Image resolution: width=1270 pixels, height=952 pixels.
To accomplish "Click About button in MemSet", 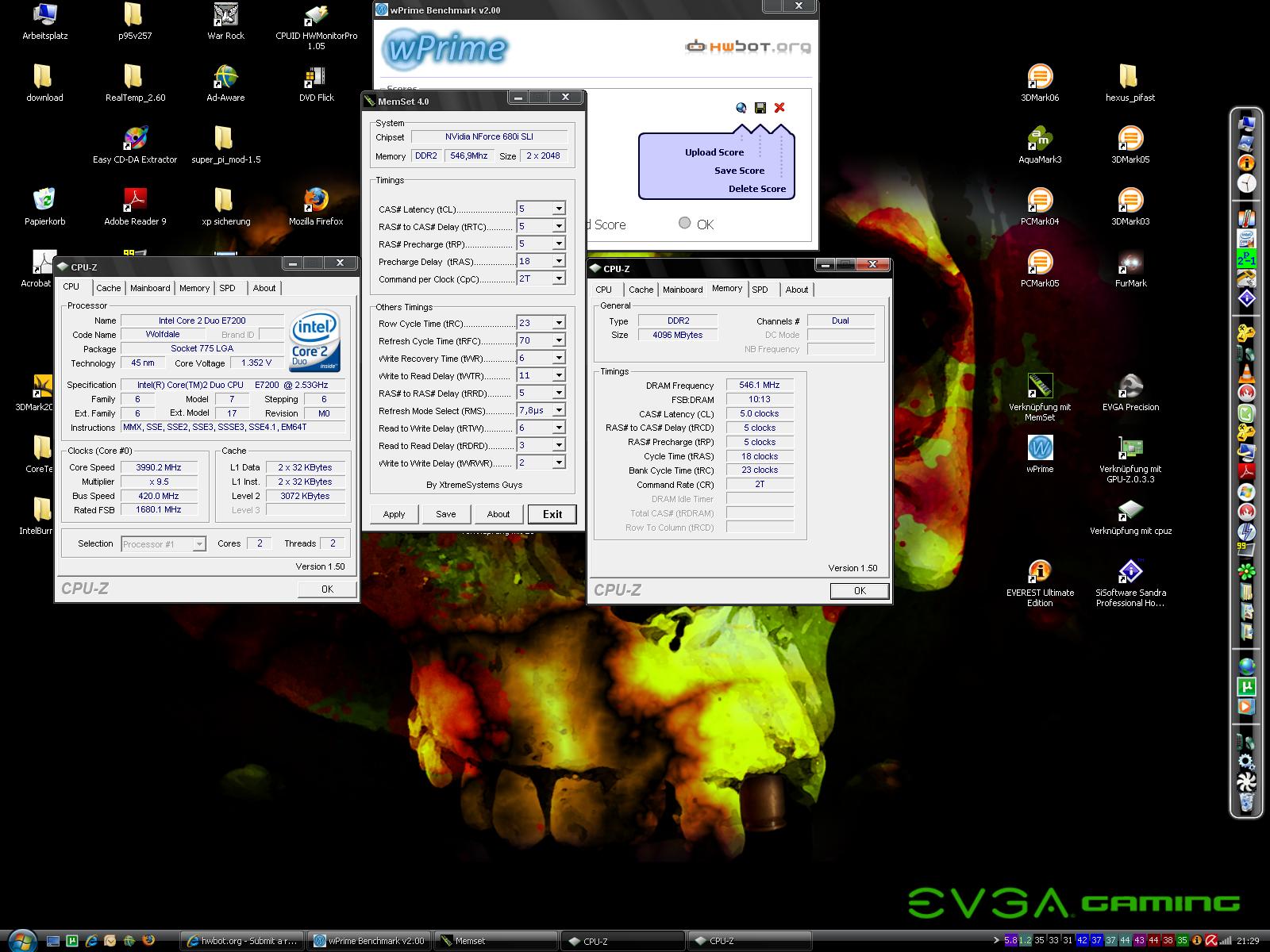I will (498, 514).
